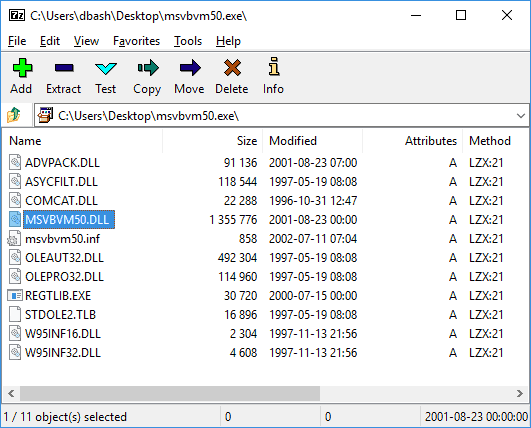The width and height of the screenshot is (531, 428).
Task: Click the green Add plus icon
Action: 22,68
